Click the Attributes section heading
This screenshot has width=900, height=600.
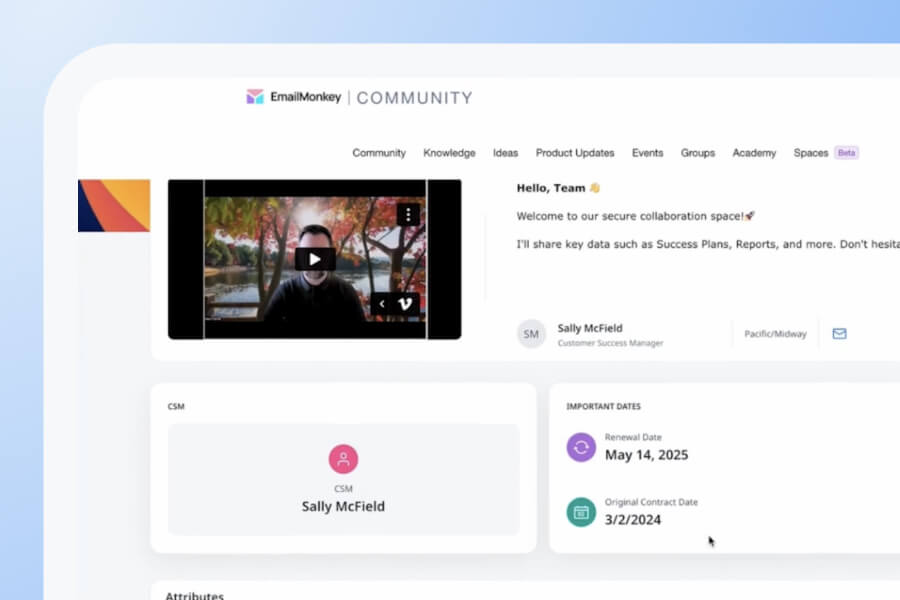[x=195, y=595]
